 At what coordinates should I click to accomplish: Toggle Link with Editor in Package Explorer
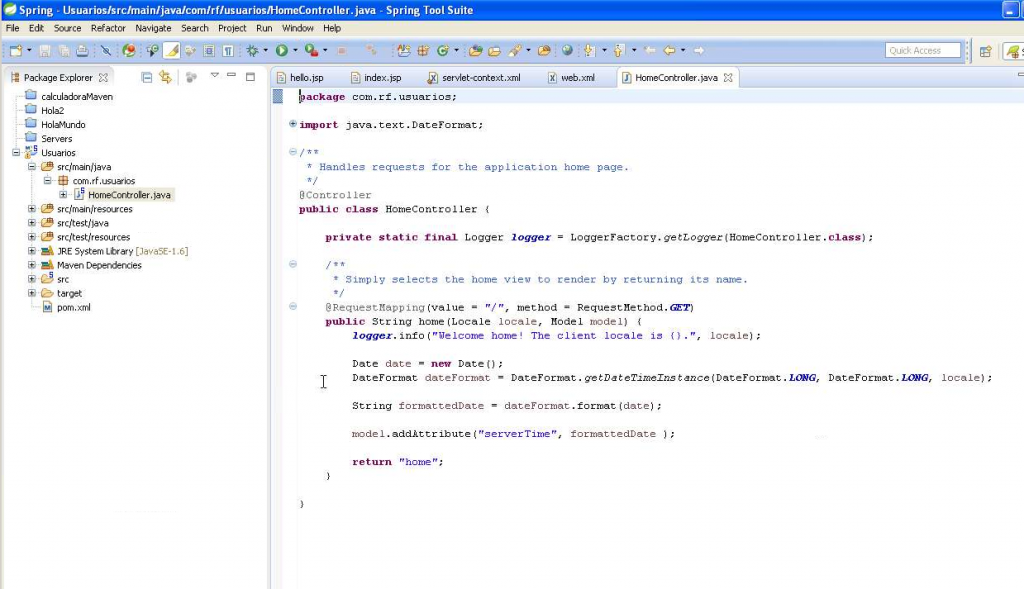(166, 77)
